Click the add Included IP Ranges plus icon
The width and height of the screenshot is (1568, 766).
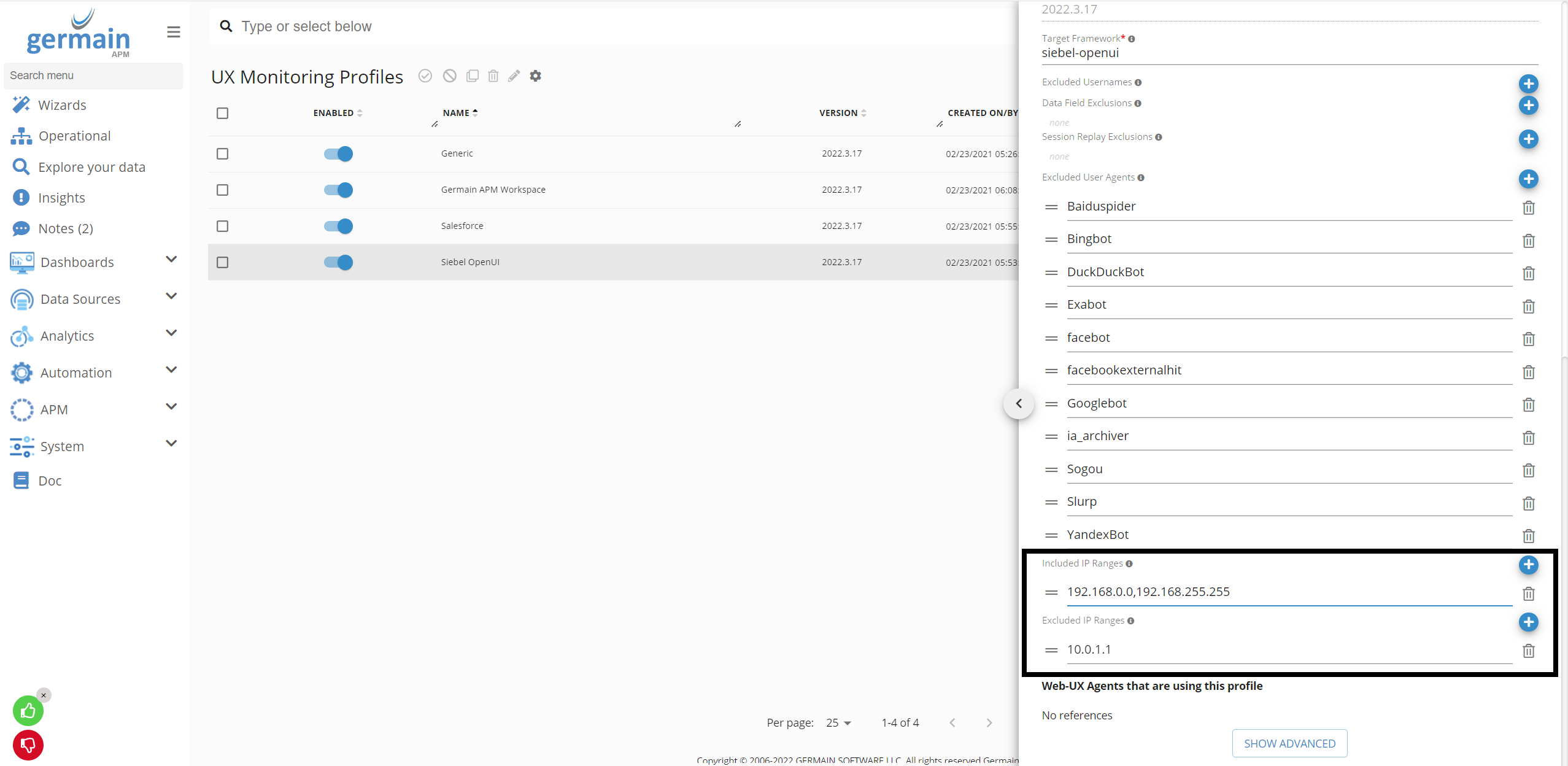click(x=1529, y=565)
